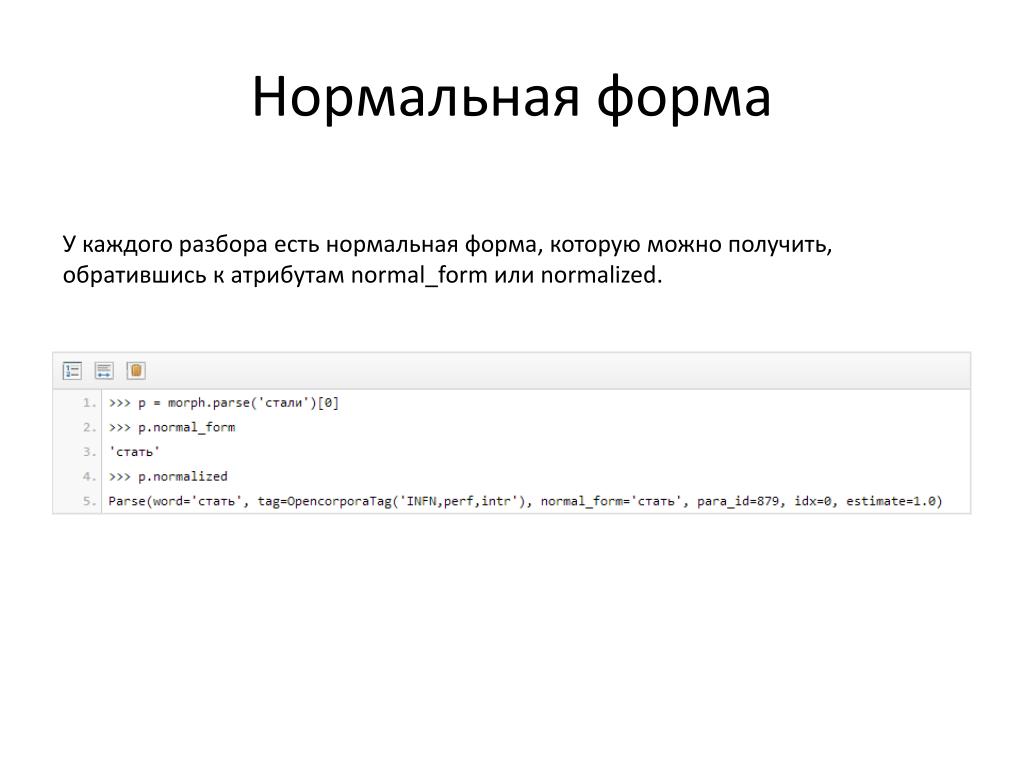Click line number 5 in code gutter
The height and width of the screenshot is (768, 1024).
(89, 502)
